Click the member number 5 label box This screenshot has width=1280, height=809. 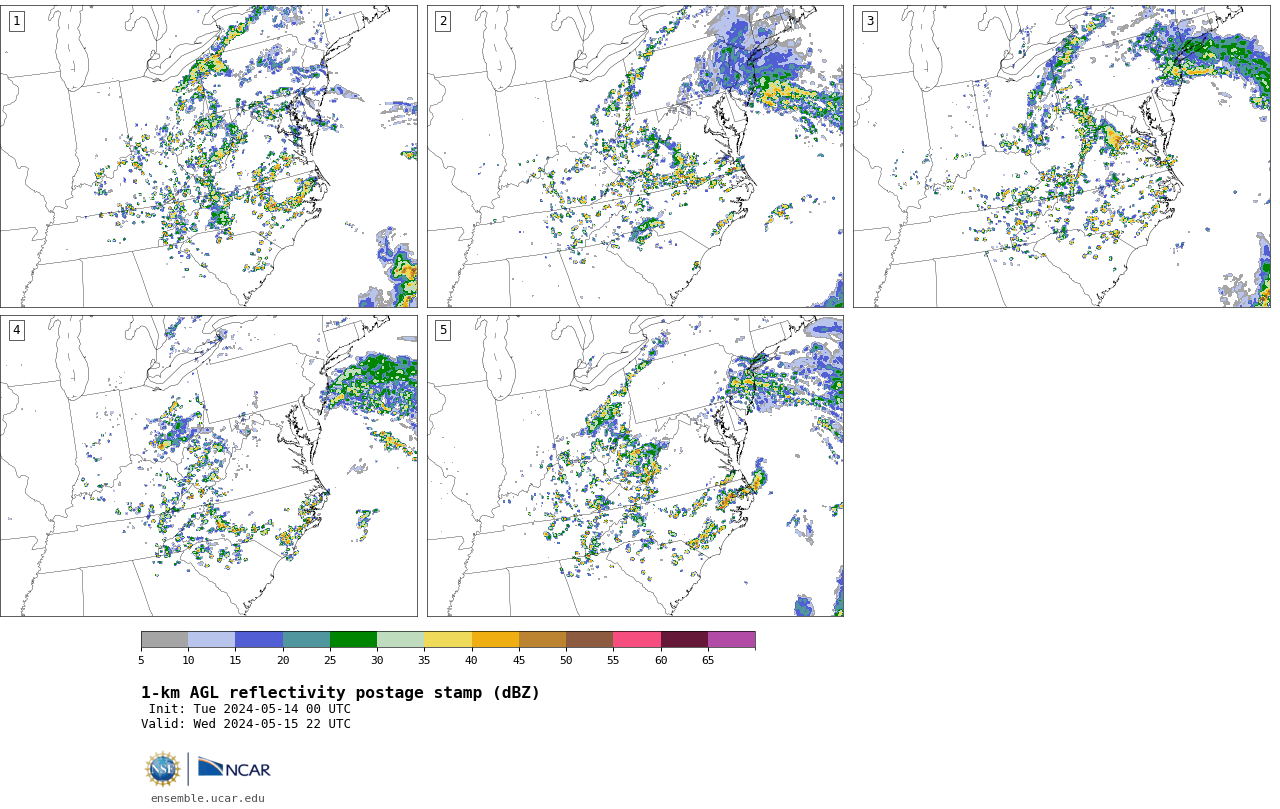coord(443,330)
